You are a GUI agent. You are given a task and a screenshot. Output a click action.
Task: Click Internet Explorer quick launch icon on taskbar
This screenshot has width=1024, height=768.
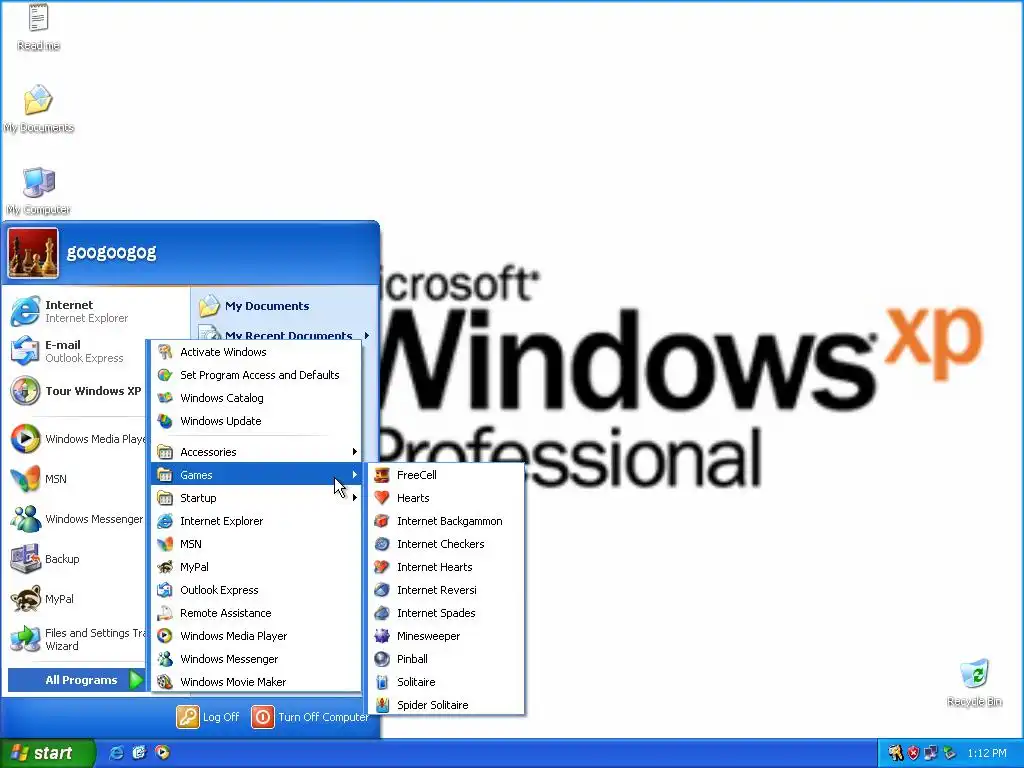click(x=116, y=753)
